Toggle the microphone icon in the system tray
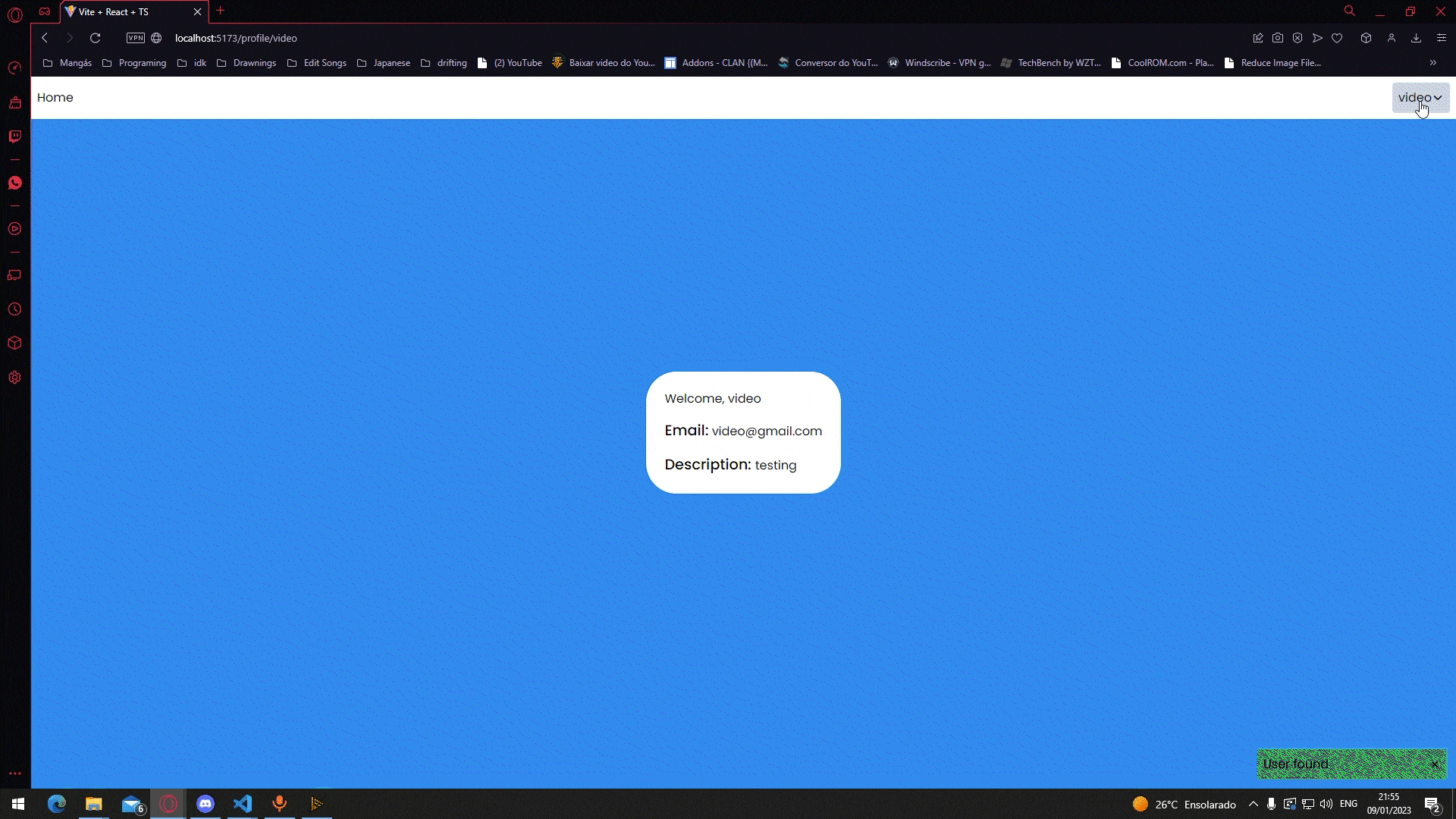 point(1271,805)
